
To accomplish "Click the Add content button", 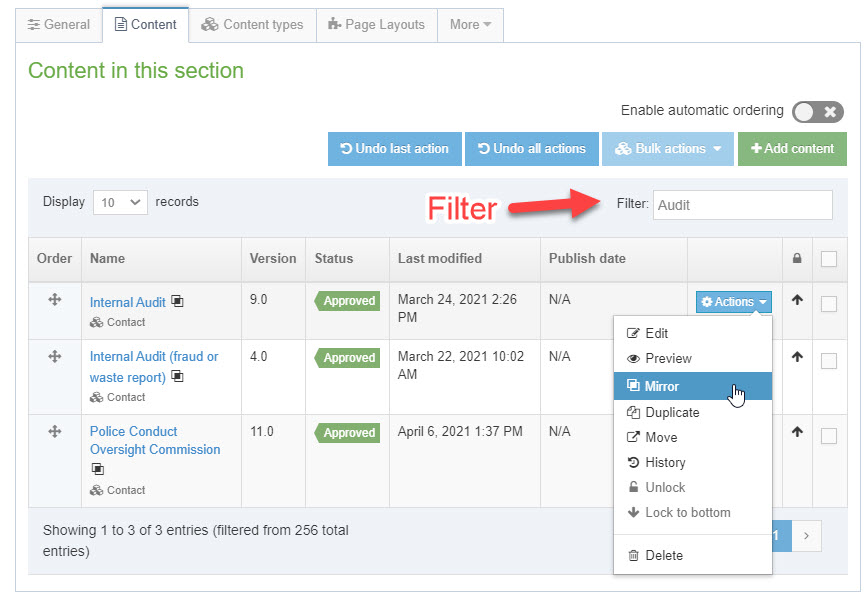I will point(792,149).
